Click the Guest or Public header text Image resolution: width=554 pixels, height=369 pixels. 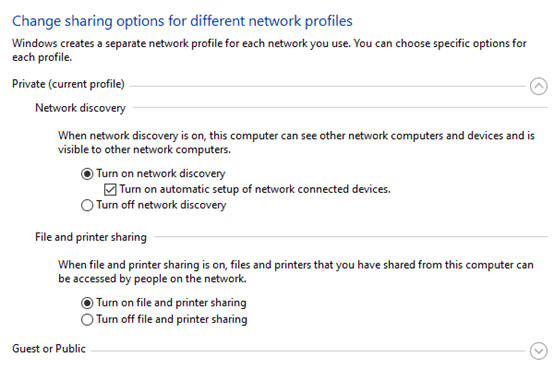point(49,348)
